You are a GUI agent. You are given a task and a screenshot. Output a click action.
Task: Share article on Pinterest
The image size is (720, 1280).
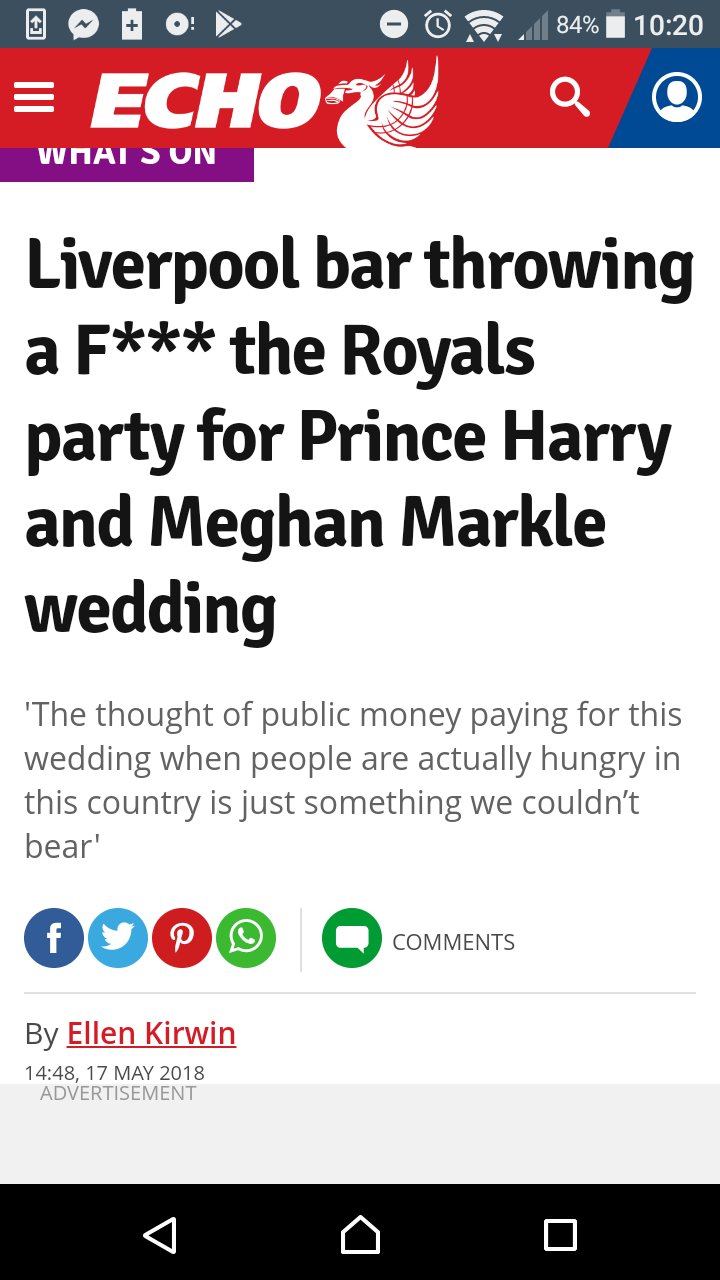click(182, 938)
